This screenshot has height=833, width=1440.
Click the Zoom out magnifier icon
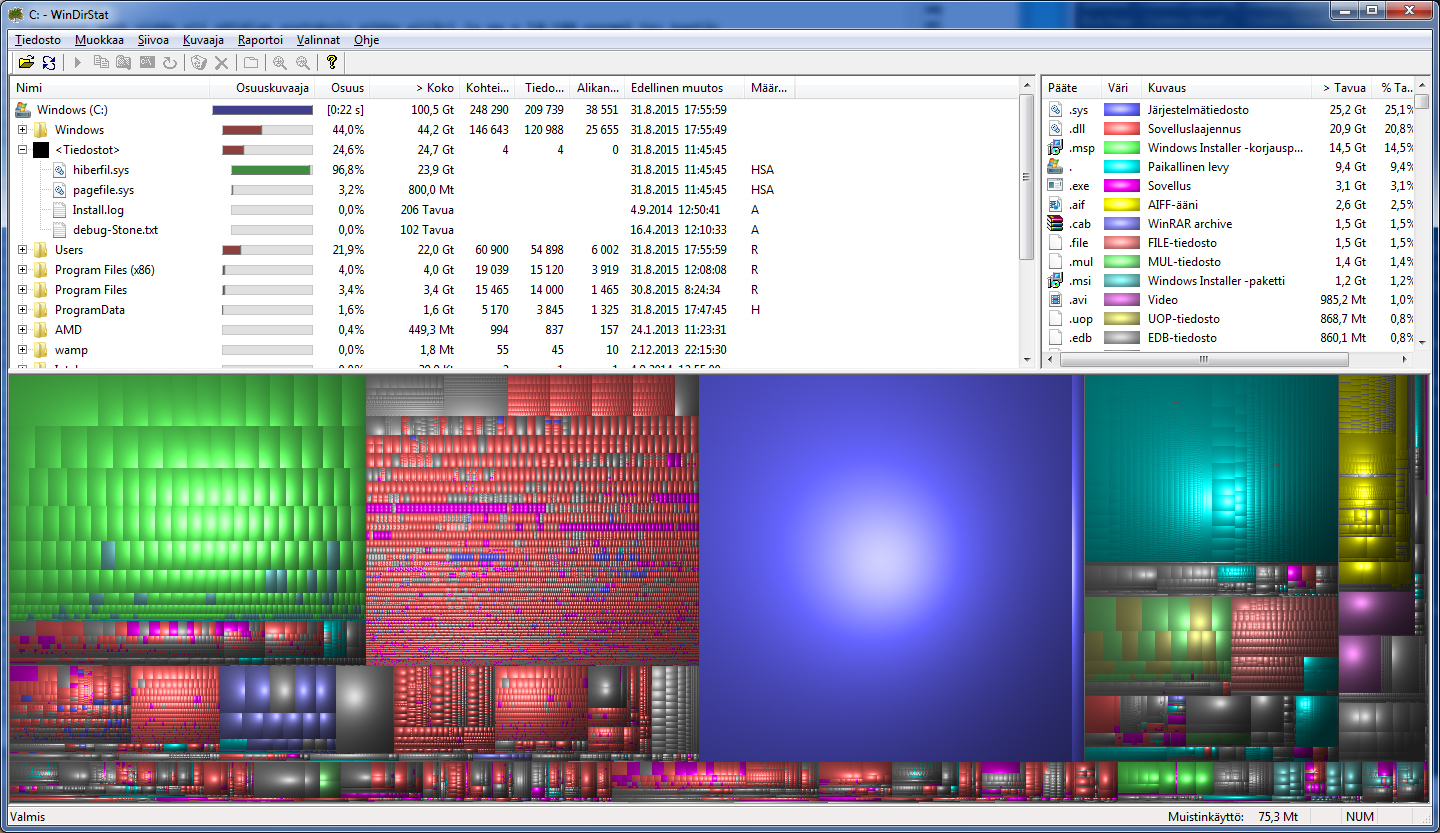point(303,63)
